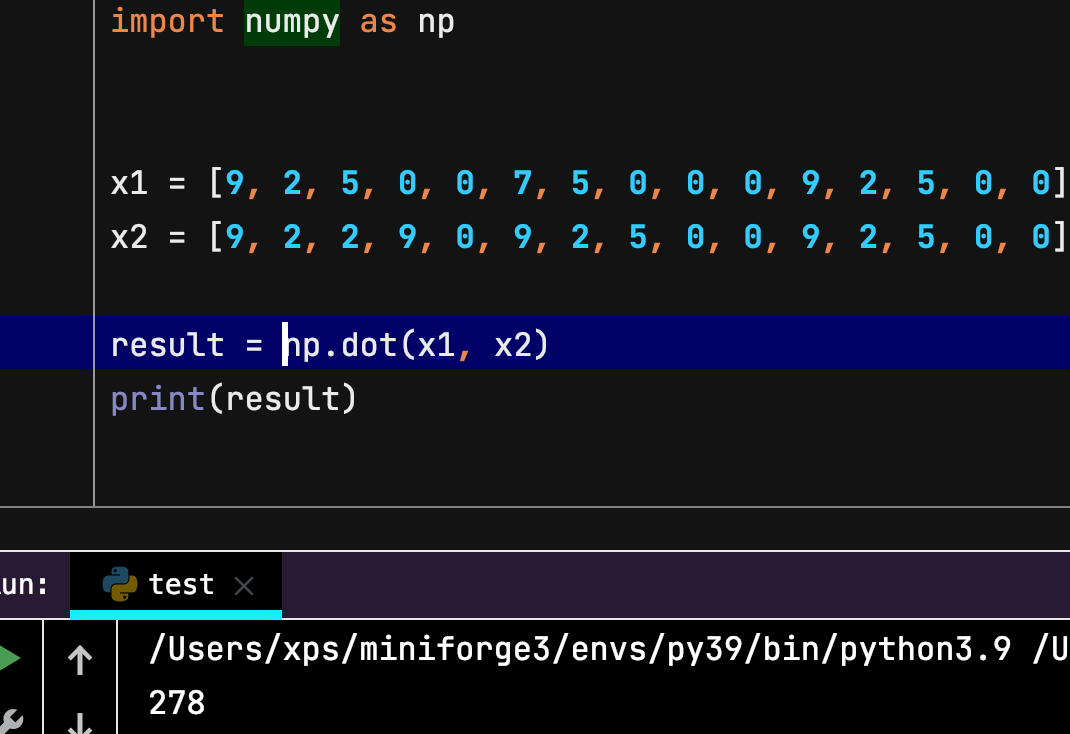Click the result variable on highlighted line
The image size is (1070, 734).
tap(167, 345)
